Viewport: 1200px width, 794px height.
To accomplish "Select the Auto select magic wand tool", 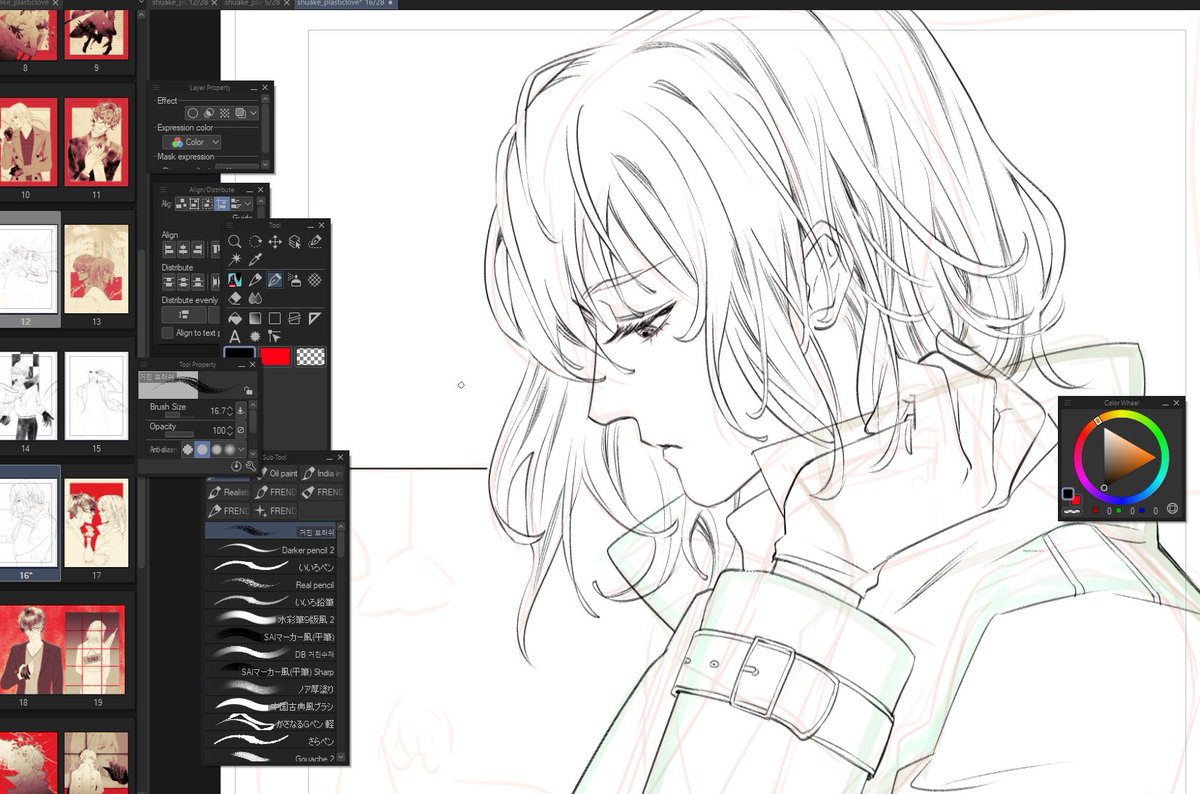I will tap(234, 259).
